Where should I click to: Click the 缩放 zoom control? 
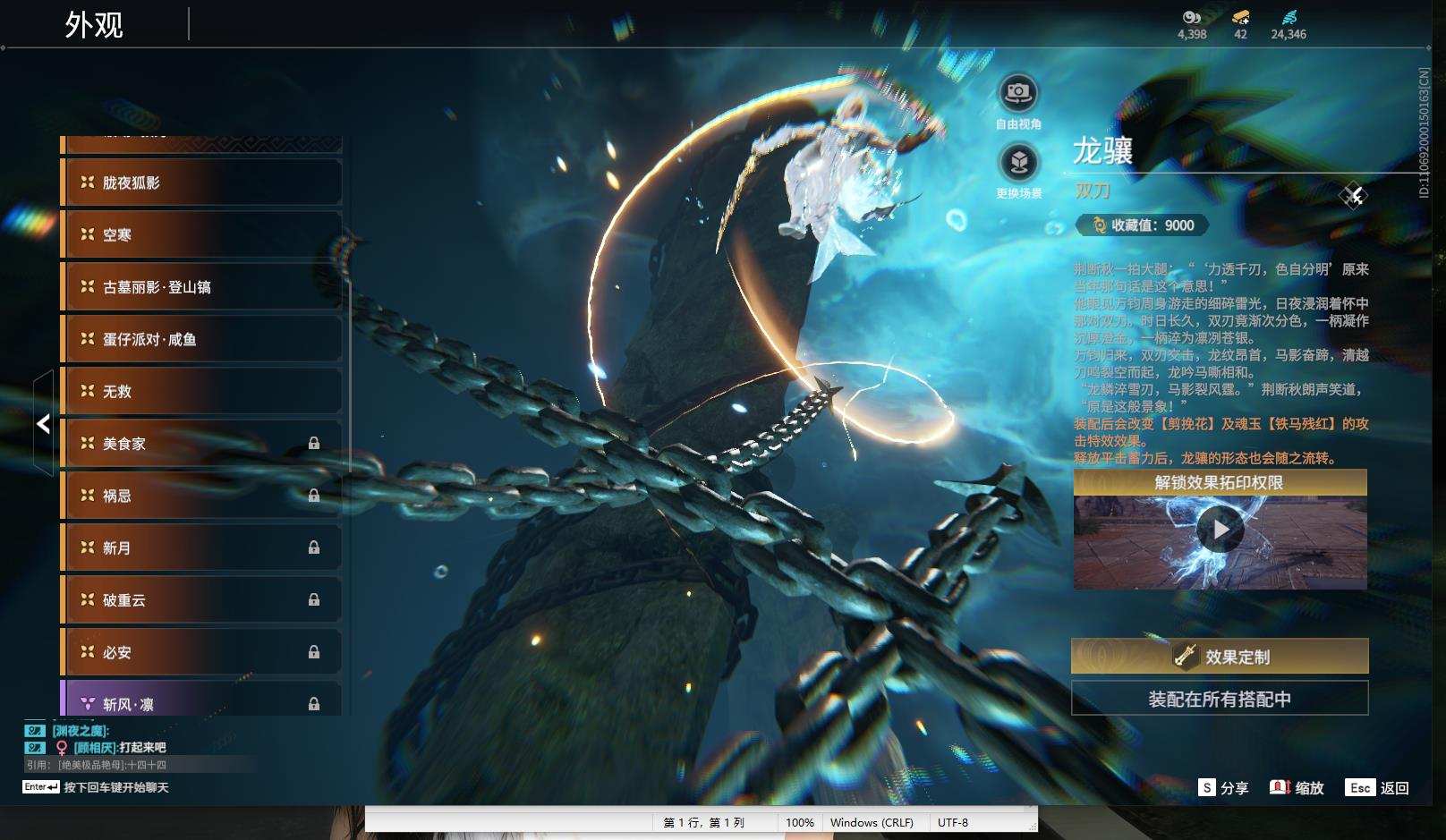click(1297, 788)
